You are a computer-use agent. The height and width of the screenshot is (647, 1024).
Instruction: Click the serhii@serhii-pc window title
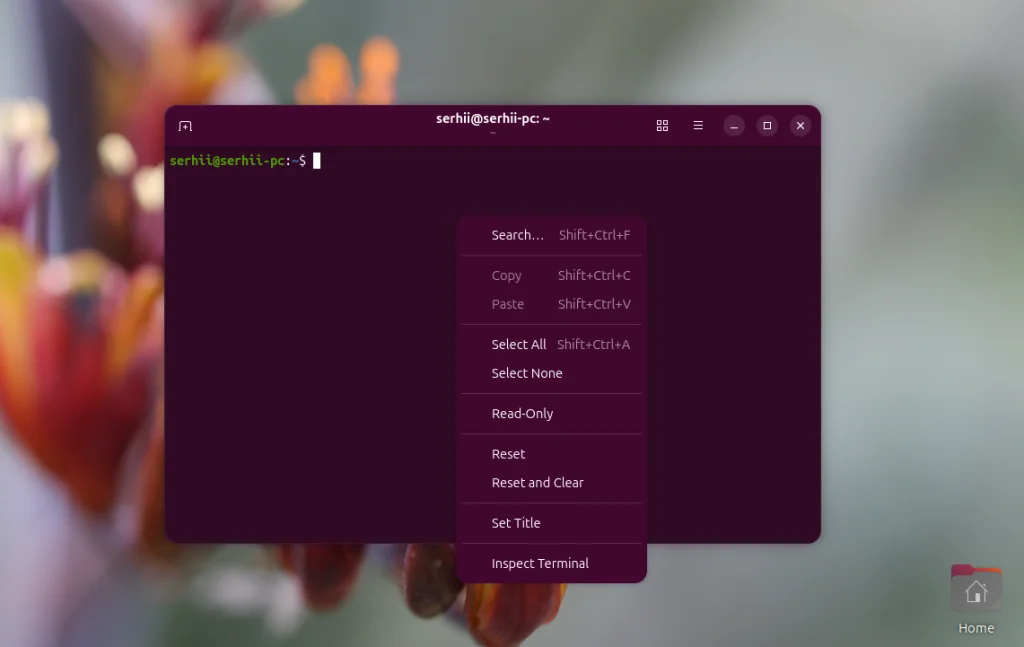coord(494,118)
